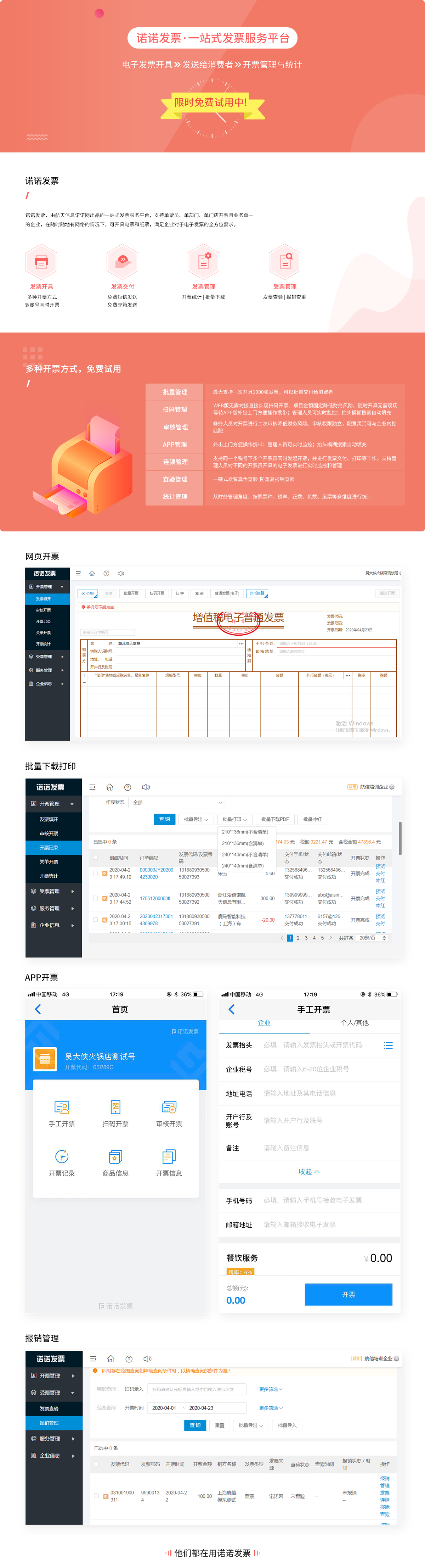
Task: Open 批量导出 dropdown in 报销管理
Action: 251,1425
